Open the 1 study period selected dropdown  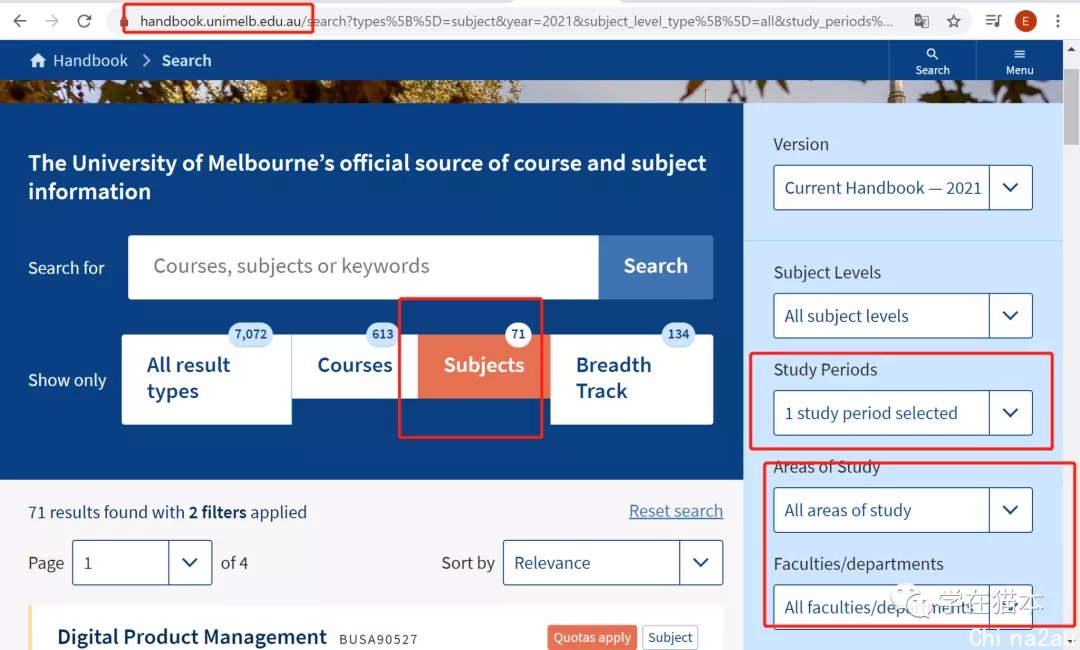pos(902,412)
